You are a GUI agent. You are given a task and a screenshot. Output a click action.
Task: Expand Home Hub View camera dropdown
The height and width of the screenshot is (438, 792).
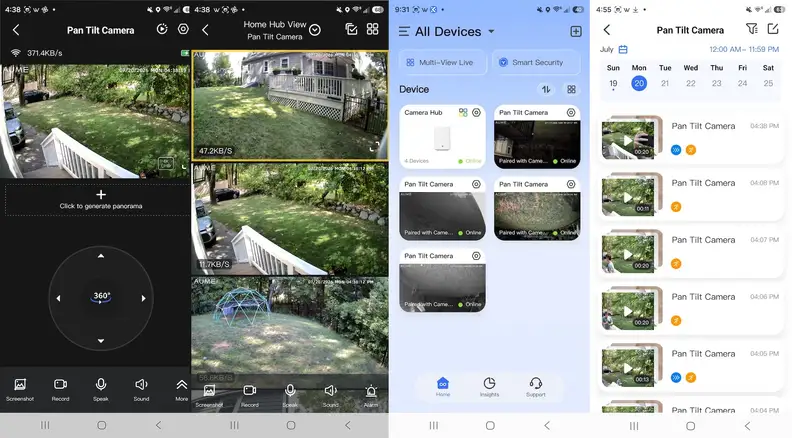(315, 30)
